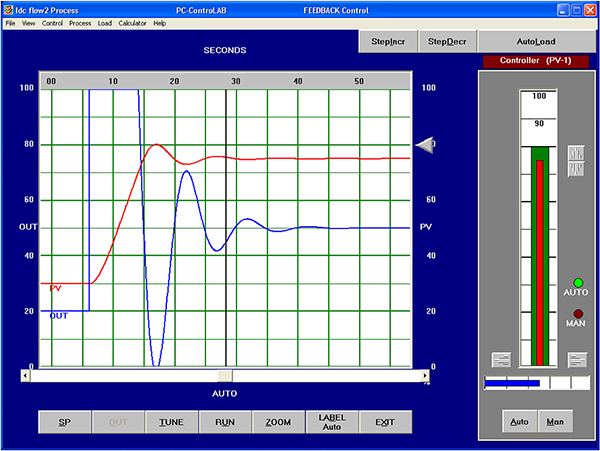600x451 pixels.
Task: Click the AutoLoad button
Action: tap(536, 41)
